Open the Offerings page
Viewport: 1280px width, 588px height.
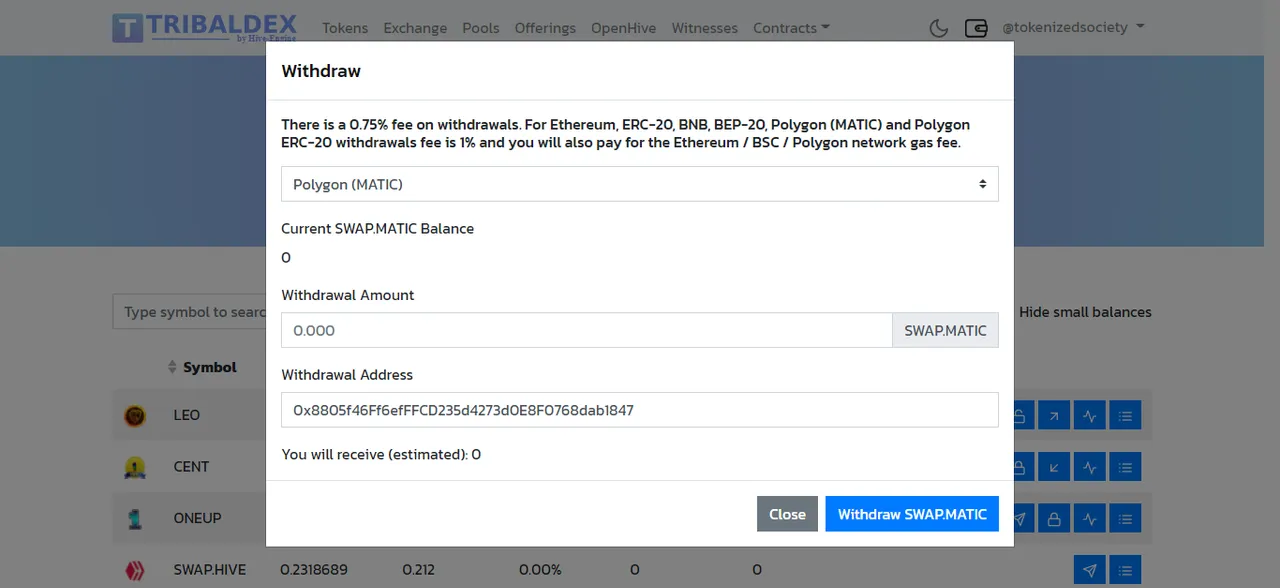click(545, 28)
